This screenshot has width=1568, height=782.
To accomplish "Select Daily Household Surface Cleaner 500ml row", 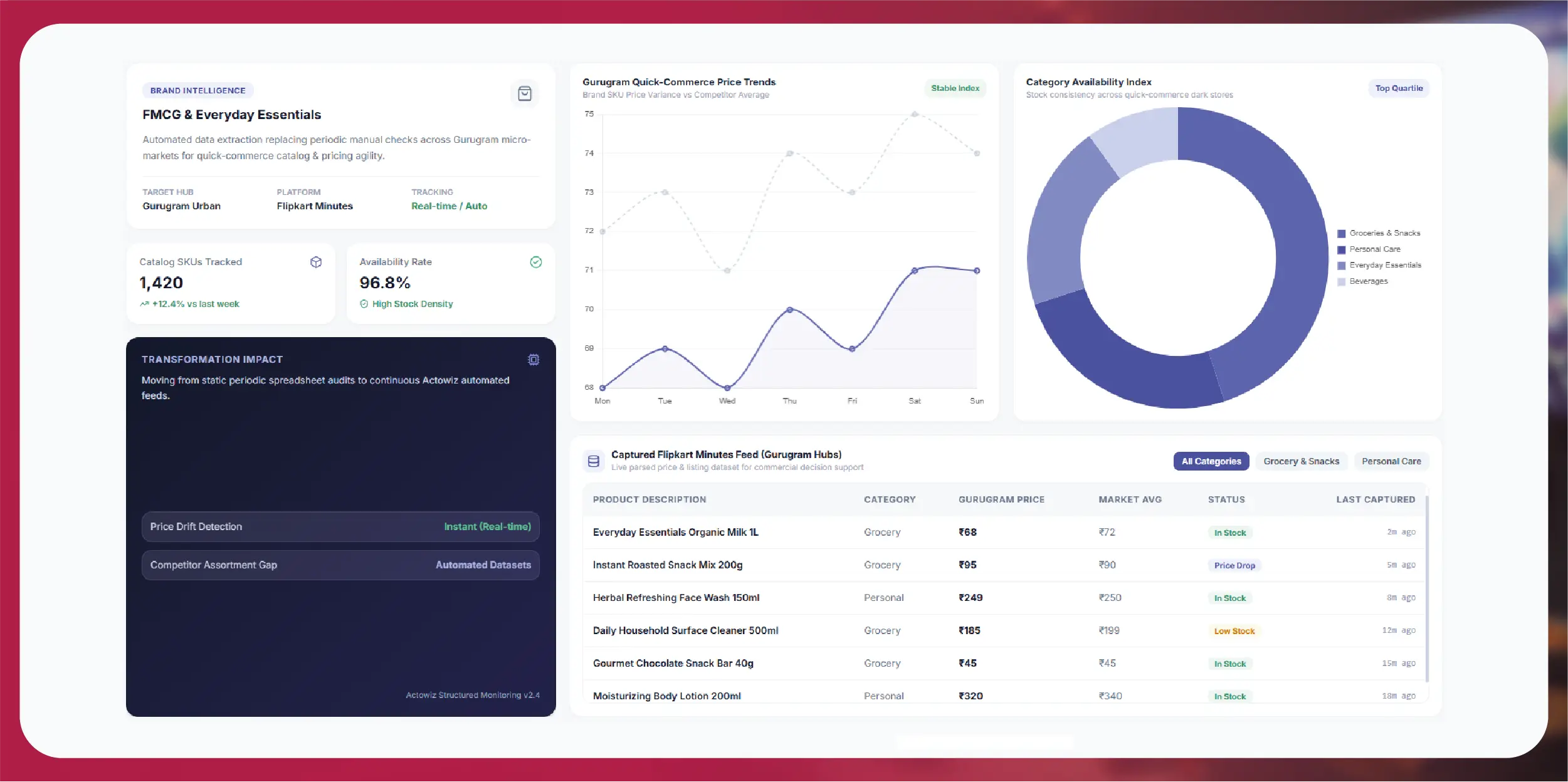I will point(1004,630).
